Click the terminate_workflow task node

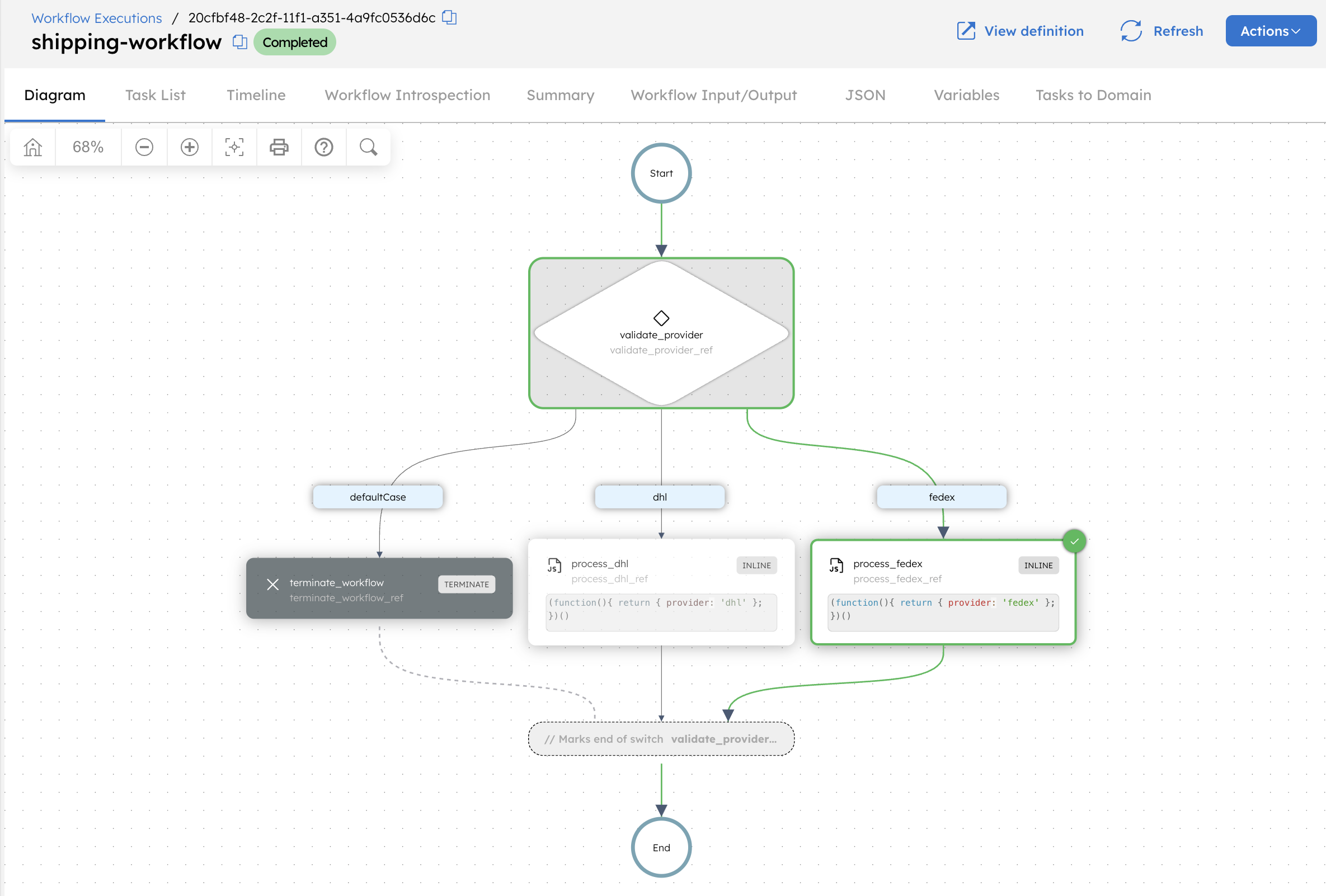tap(379, 588)
